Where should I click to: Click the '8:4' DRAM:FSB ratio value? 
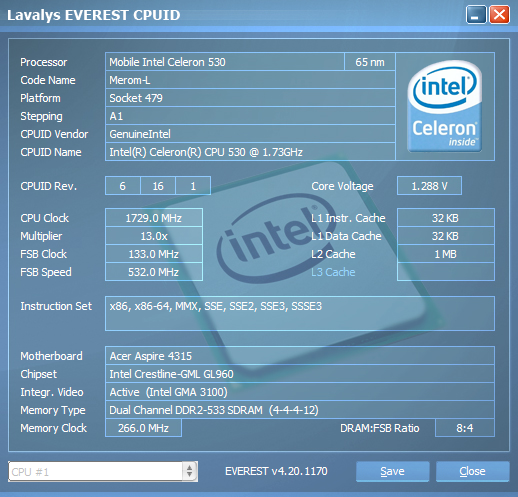[x=465, y=428]
